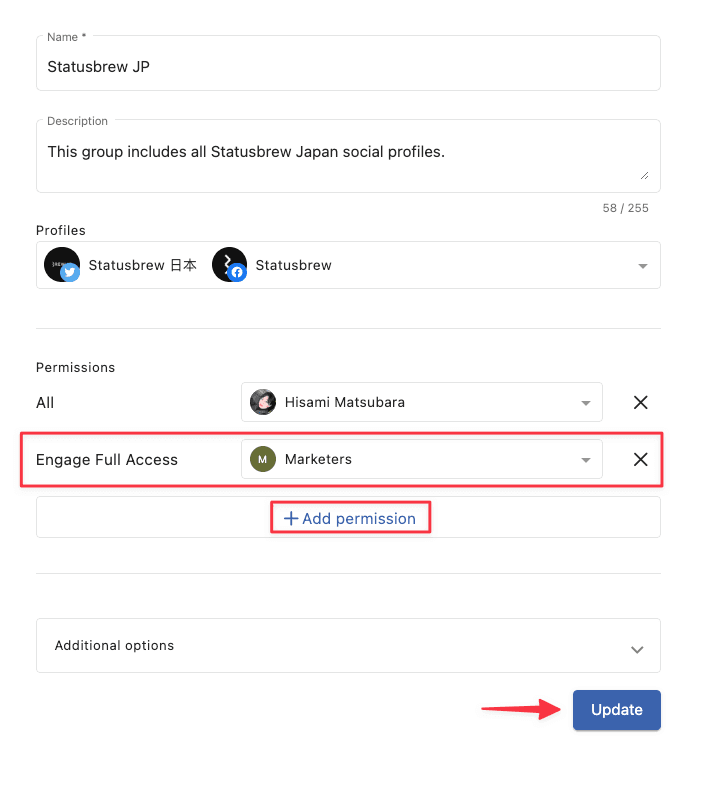Click the Hisami Matsubara avatar photo
704x787 pixels.
point(263,402)
